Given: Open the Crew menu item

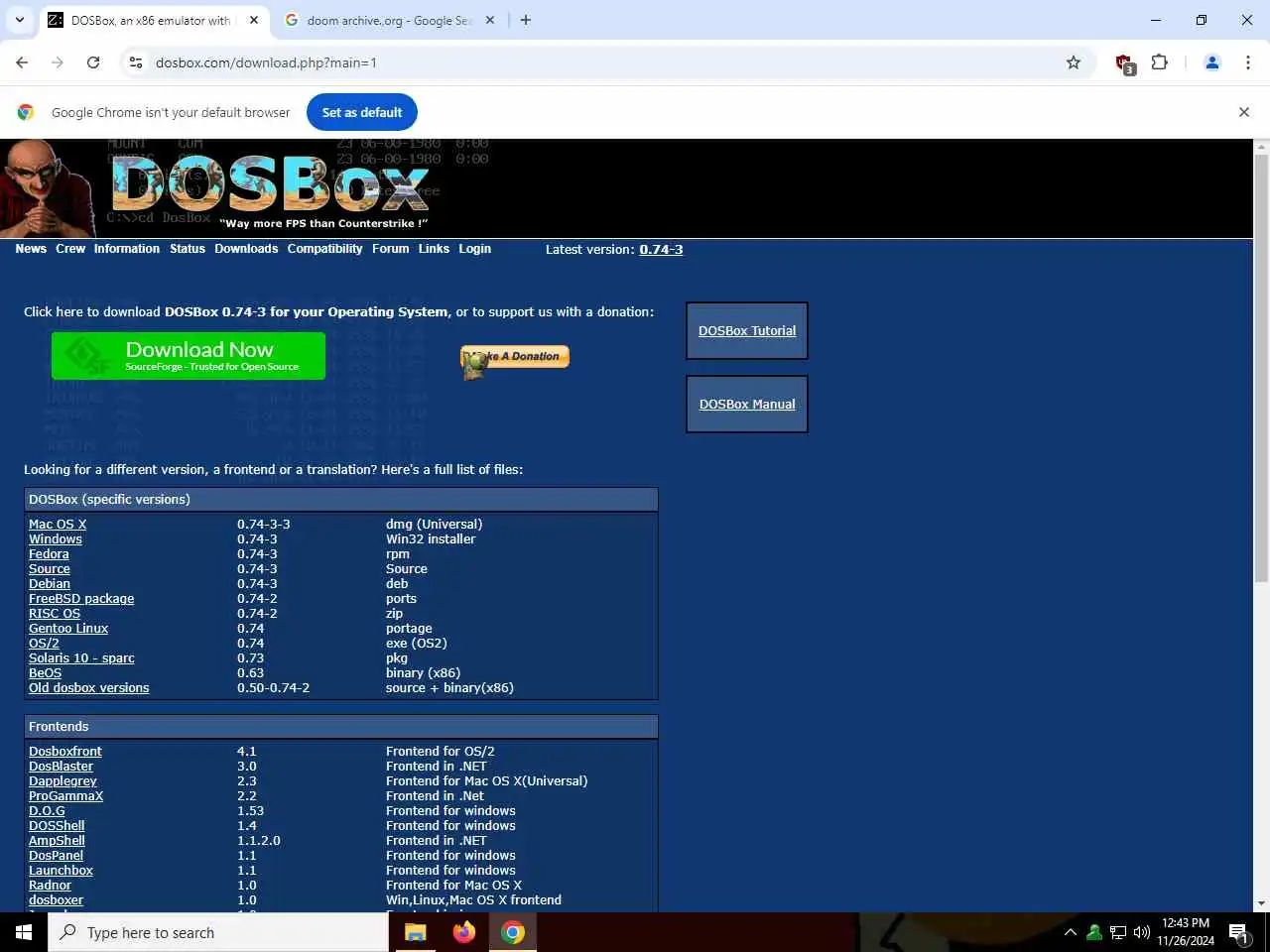Looking at the screenshot, I should [70, 249].
